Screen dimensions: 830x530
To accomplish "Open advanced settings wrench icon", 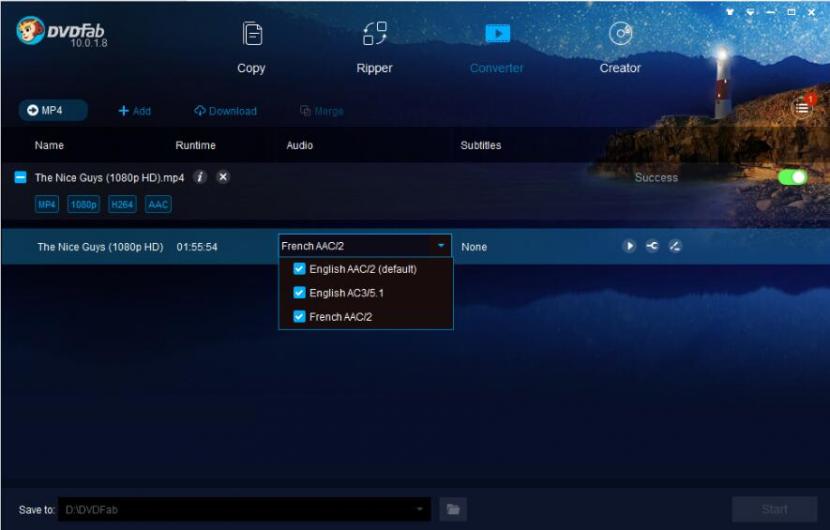I will click(x=652, y=246).
